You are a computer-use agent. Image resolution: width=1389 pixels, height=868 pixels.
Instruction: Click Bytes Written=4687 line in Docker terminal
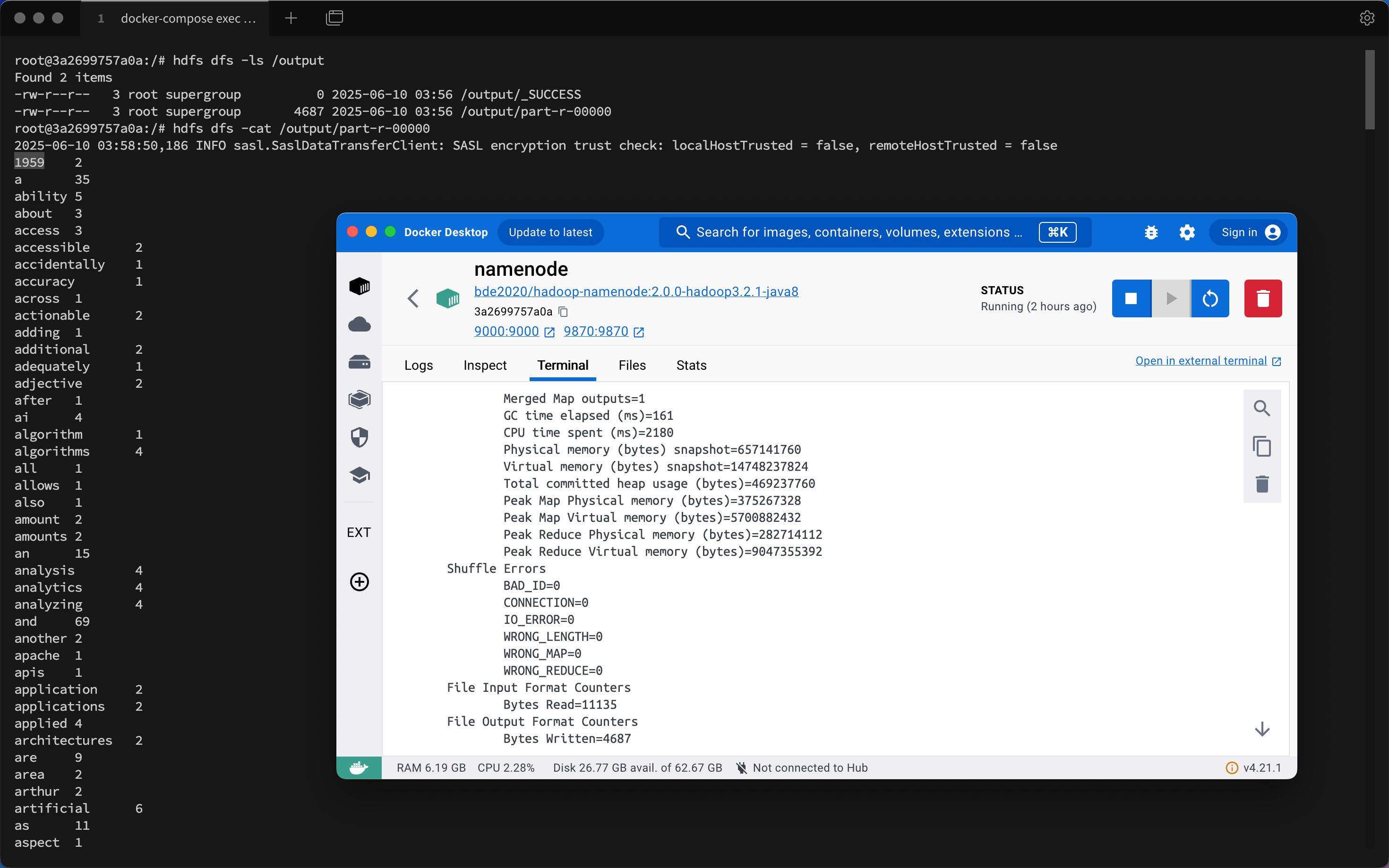pos(567,738)
